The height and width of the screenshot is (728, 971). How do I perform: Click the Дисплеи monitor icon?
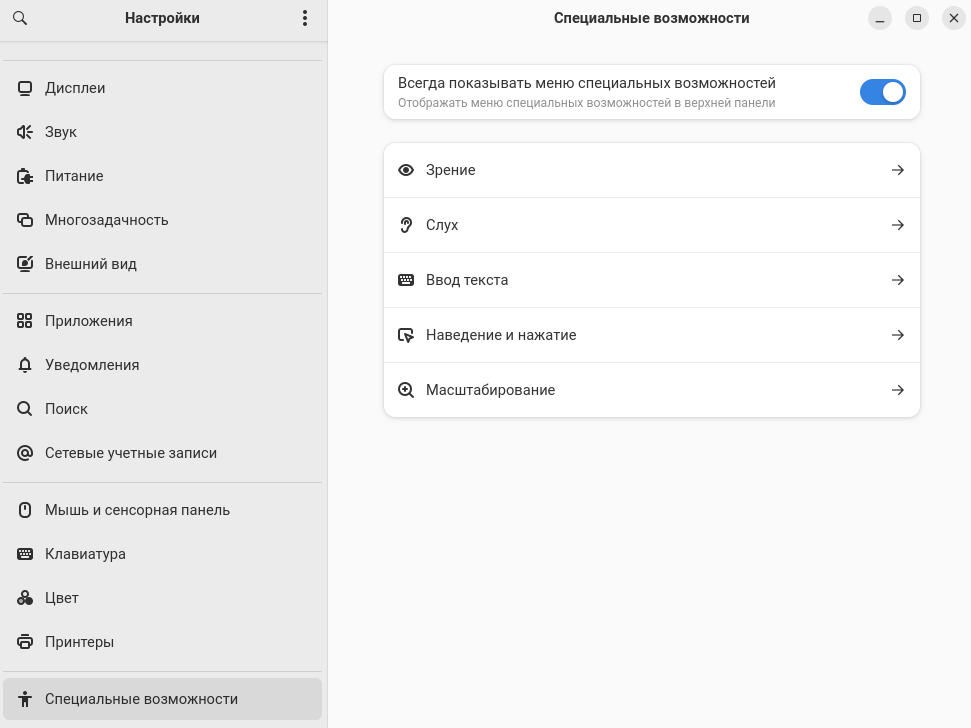click(x=25, y=88)
